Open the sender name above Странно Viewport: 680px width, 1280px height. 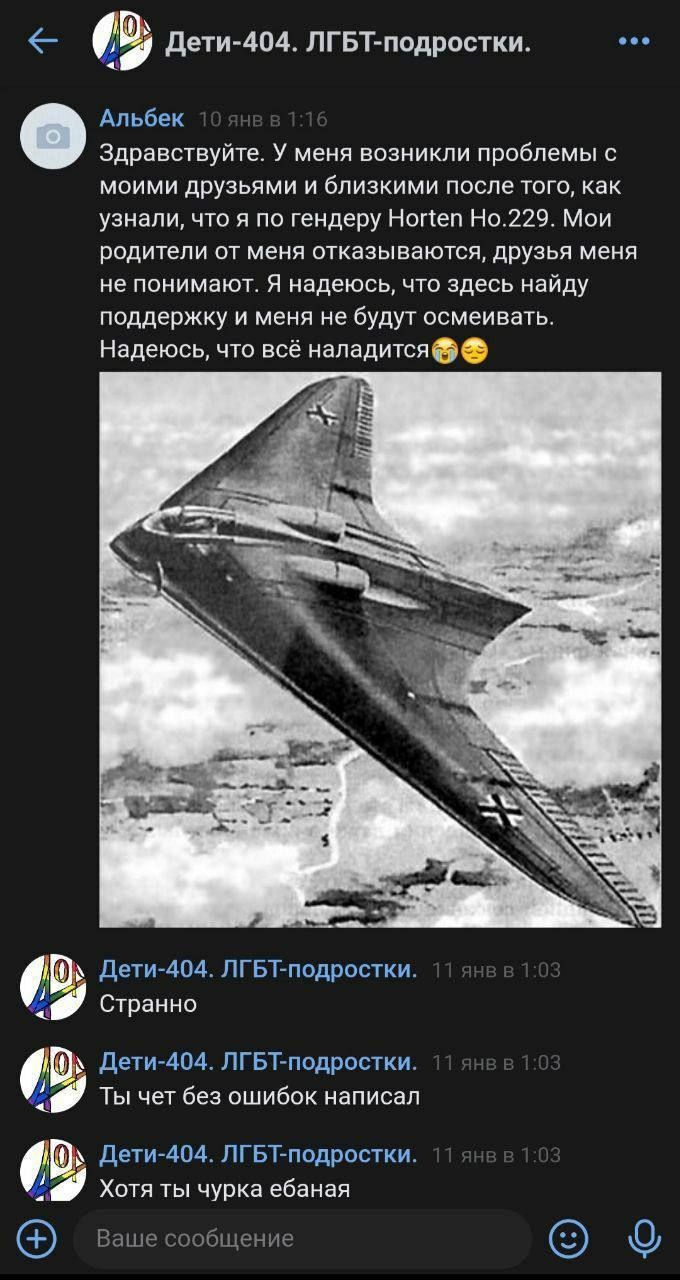pyautogui.click(x=258, y=969)
